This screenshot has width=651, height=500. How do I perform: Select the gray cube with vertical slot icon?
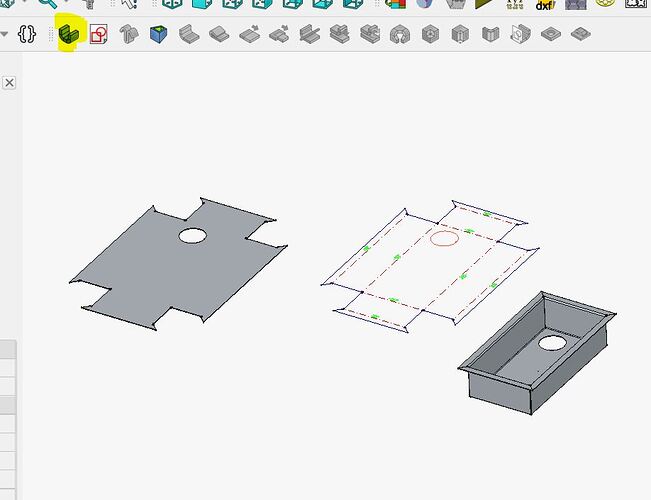coord(460,34)
